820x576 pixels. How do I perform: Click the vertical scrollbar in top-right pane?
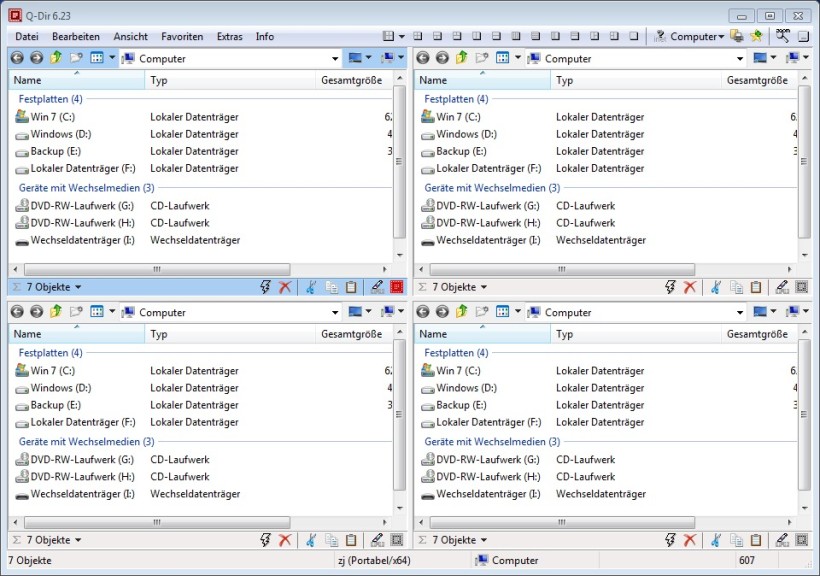pyautogui.click(x=804, y=162)
